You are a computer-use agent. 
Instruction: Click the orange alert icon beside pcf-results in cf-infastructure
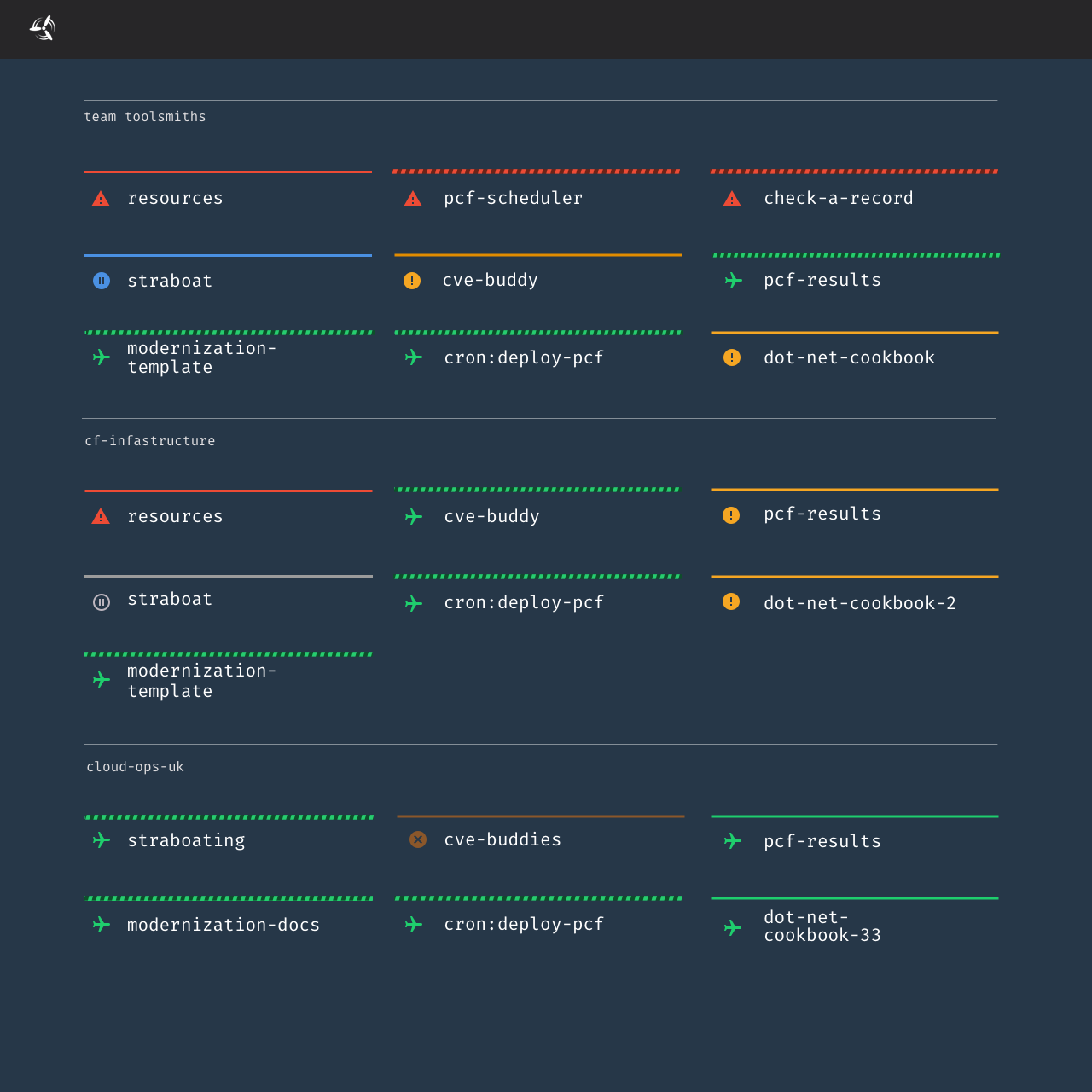(731, 515)
